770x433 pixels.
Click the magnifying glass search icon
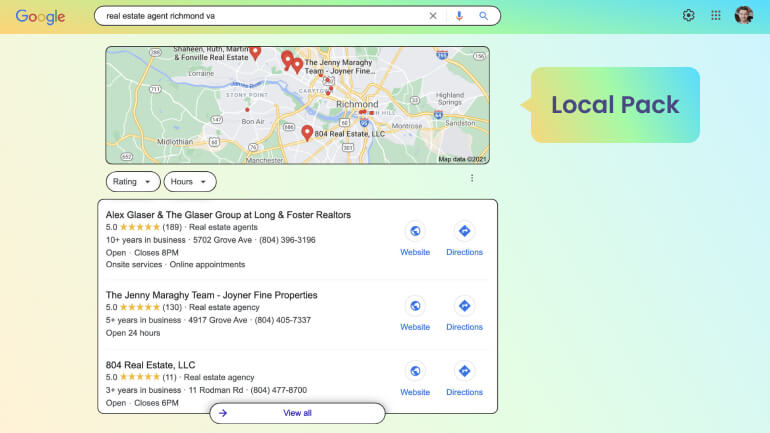pyautogui.click(x=484, y=16)
